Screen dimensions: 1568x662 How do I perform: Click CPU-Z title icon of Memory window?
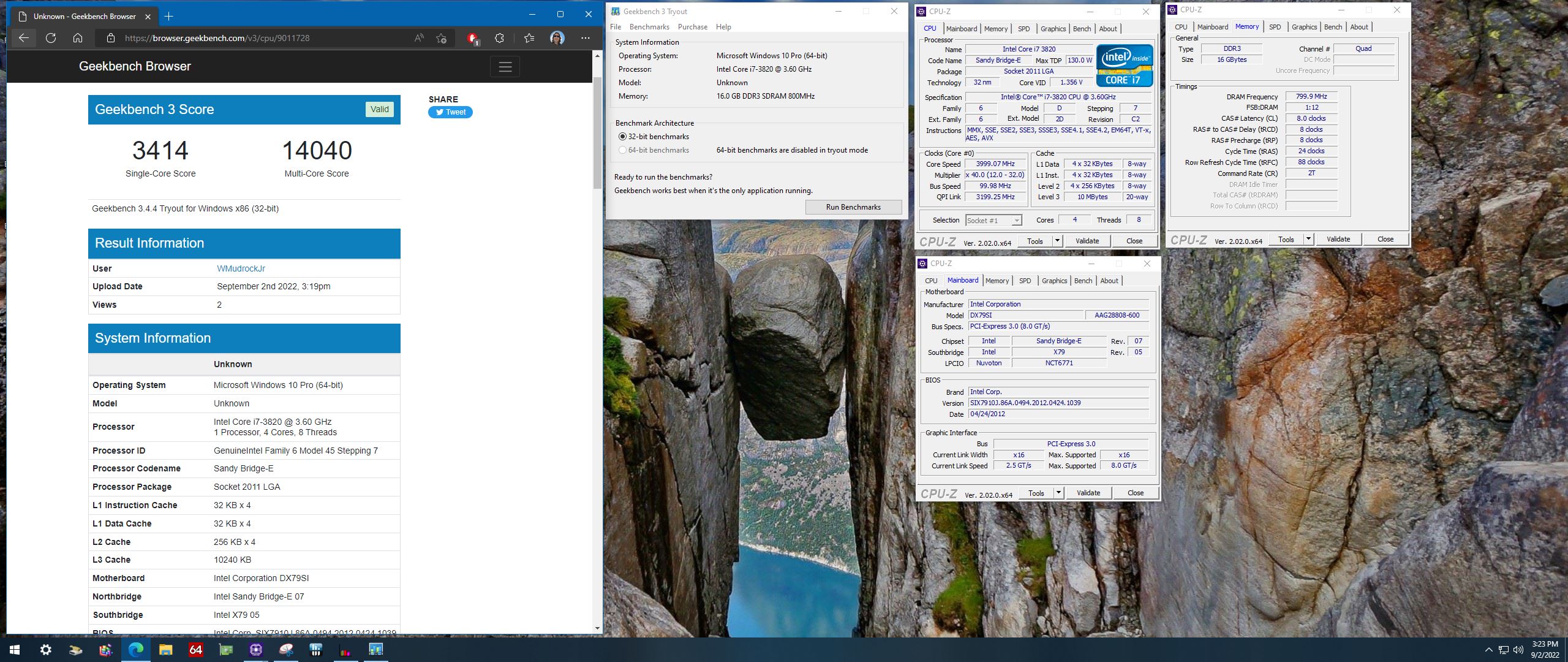pyautogui.click(x=1172, y=10)
